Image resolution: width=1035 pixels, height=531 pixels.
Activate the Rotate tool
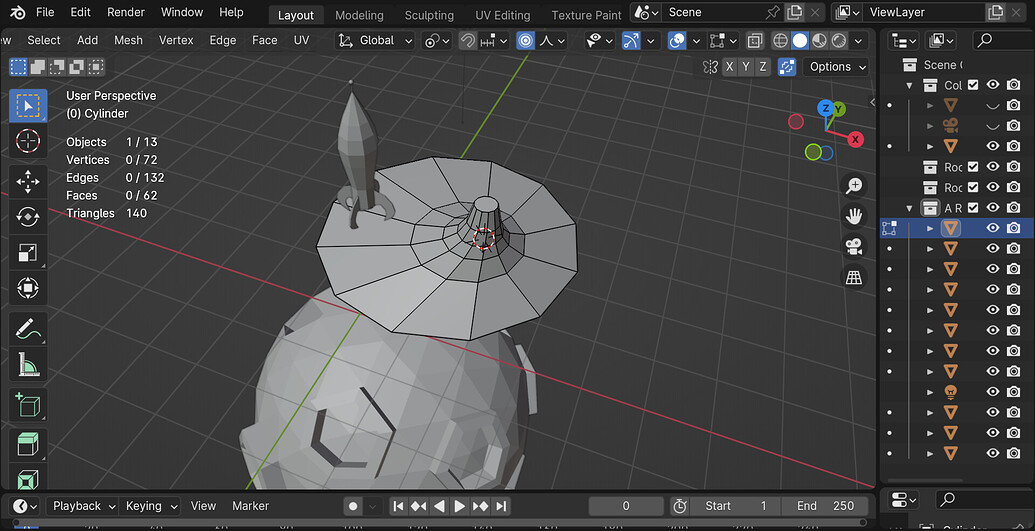[28, 217]
